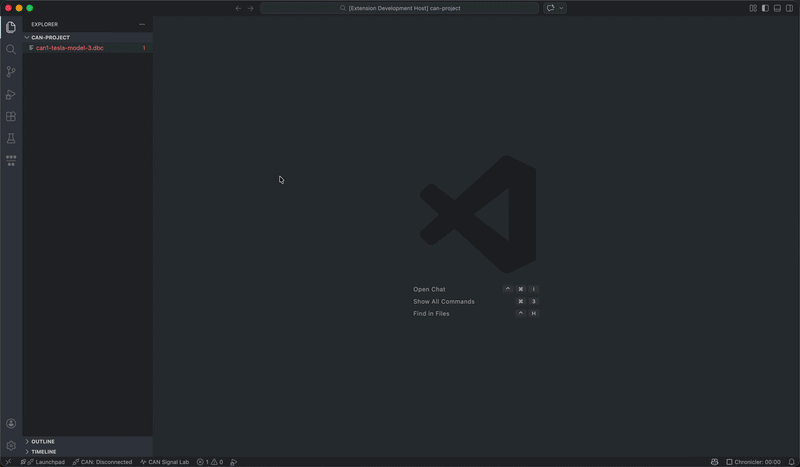
Task: Open the Manage gear menu
Action: (x=11, y=446)
